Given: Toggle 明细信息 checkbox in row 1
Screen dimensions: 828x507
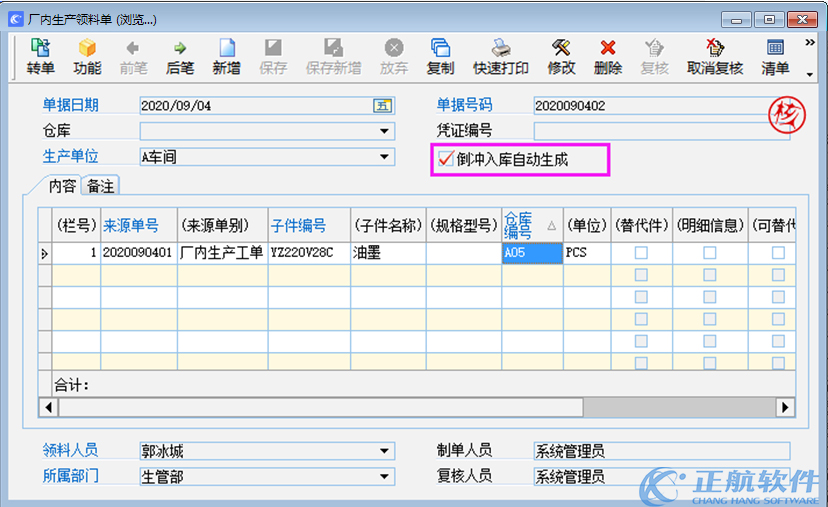Looking at the screenshot, I should coord(710,253).
